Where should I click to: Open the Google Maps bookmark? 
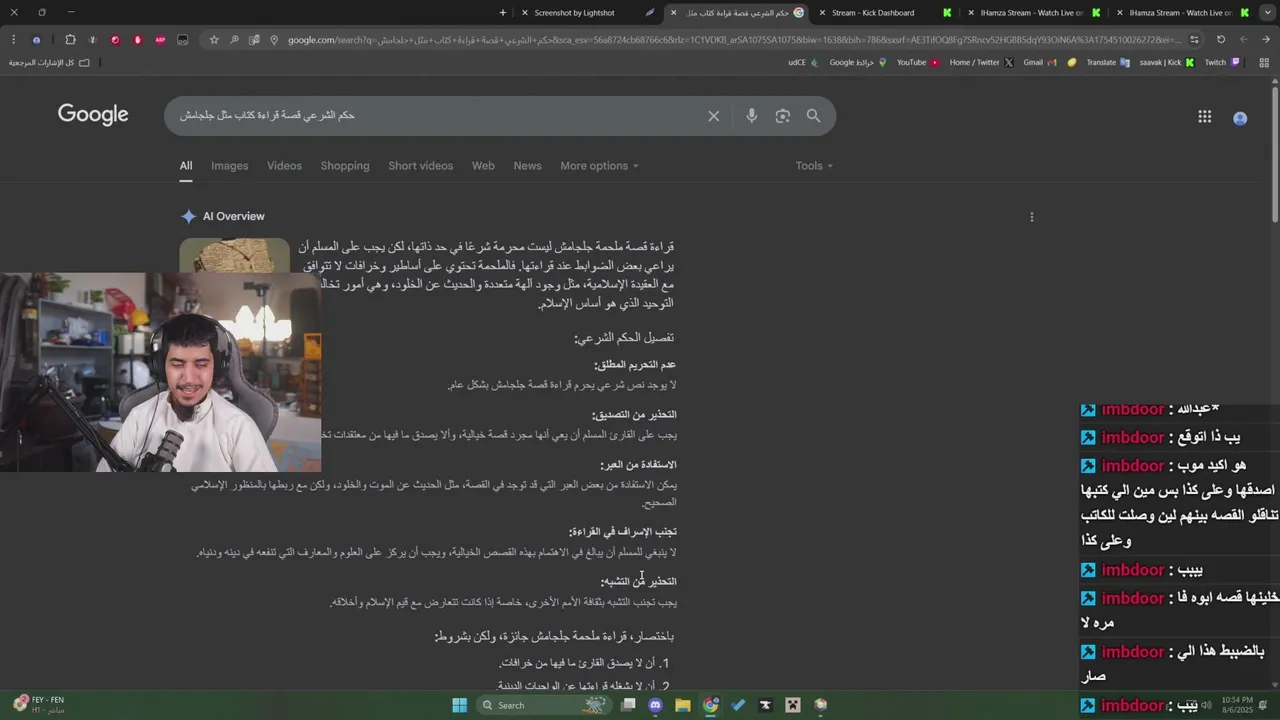coord(858,62)
